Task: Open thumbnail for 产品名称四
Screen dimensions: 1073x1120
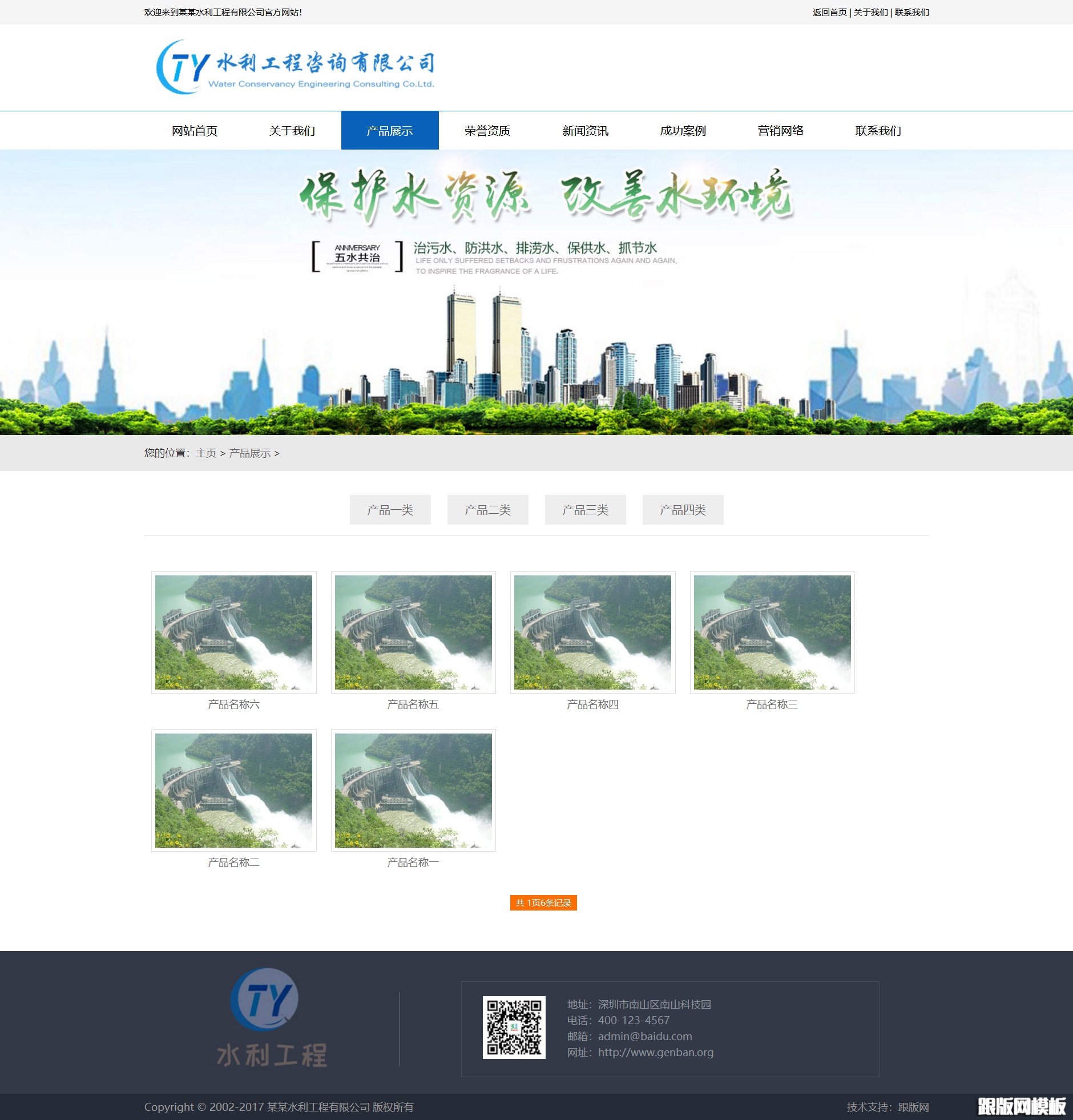Action: [592, 632]
